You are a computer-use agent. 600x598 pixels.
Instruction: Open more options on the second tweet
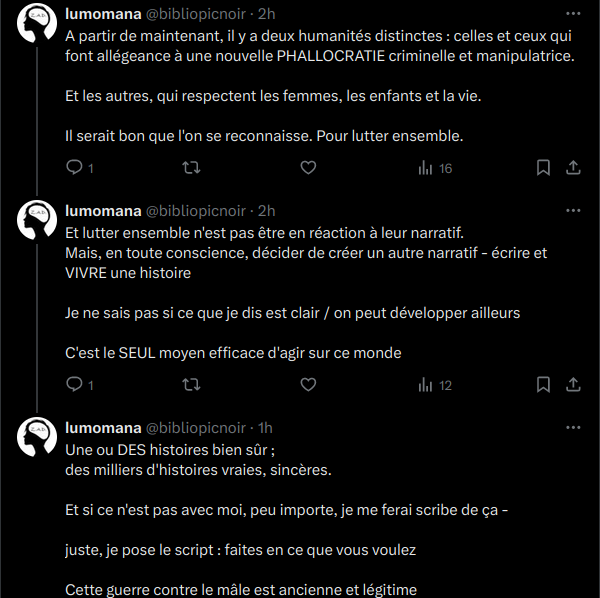[573, 211]
